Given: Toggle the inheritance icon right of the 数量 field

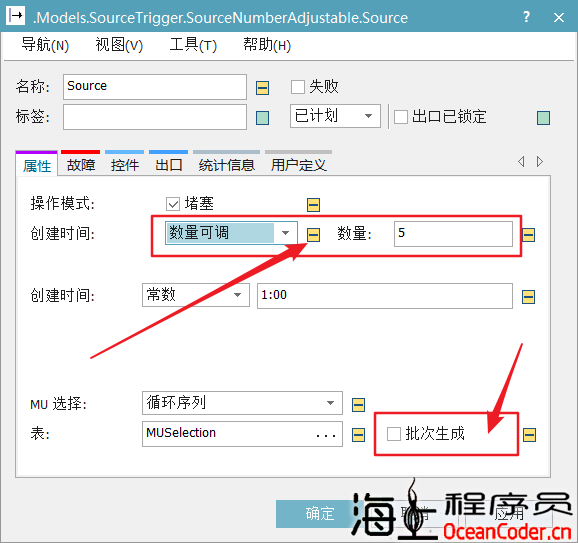Looking at the screenshot, I should coord(528,234).
